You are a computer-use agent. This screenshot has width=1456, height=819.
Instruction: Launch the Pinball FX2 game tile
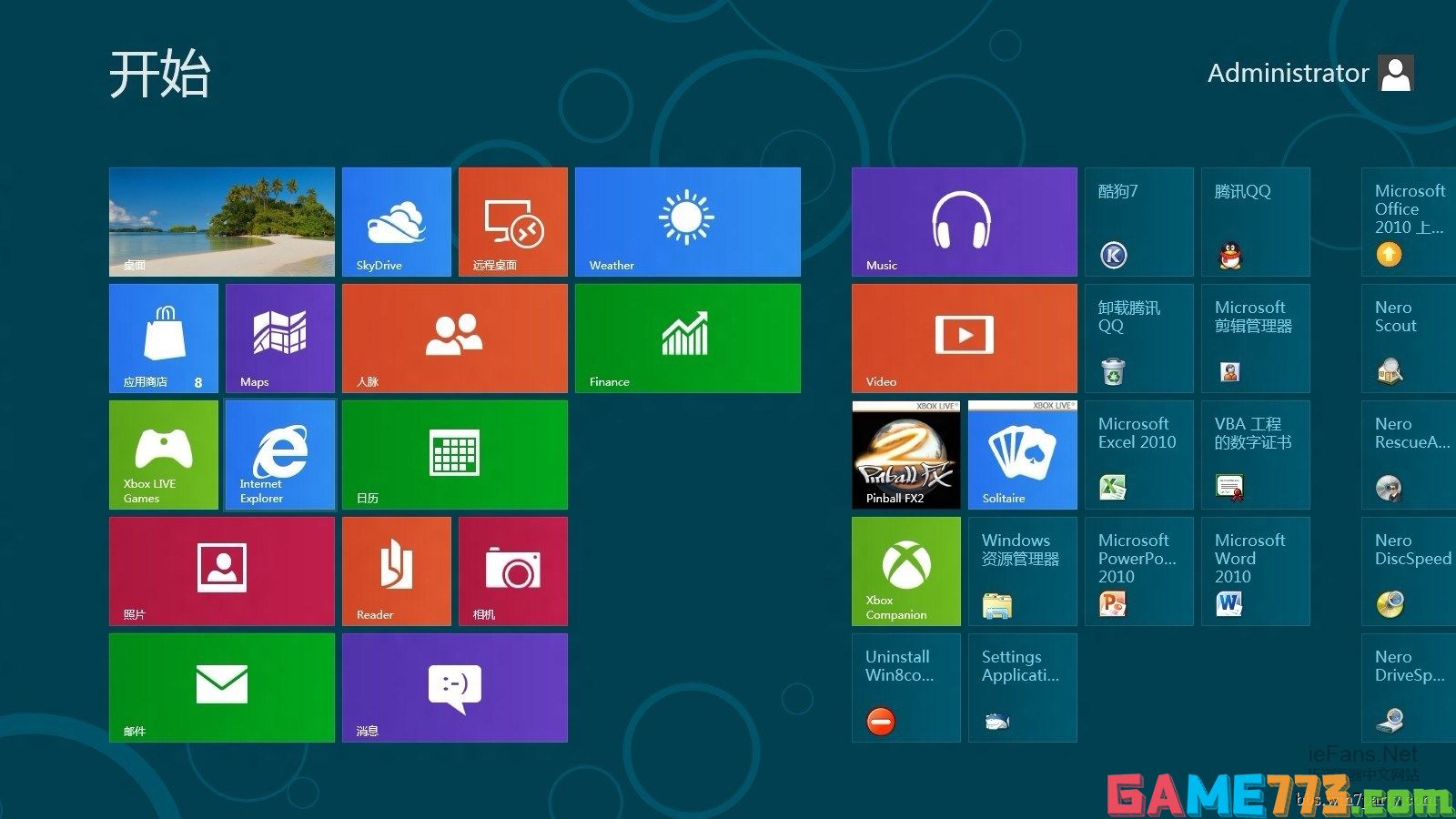pyautogui.click(x=906, y=455)
